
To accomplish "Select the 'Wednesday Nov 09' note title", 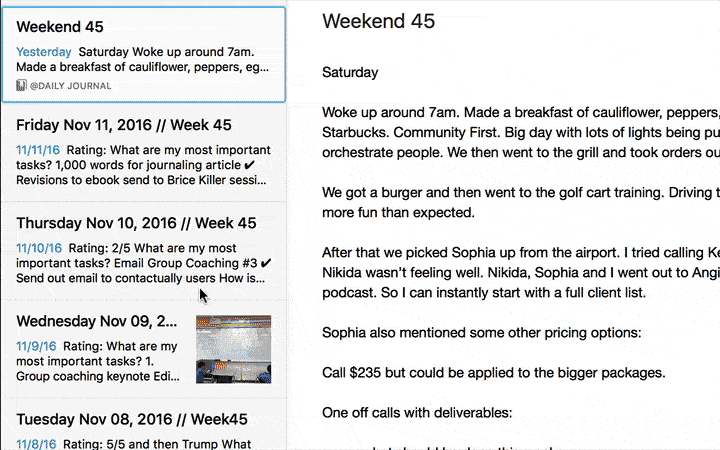I will pos(96,321).
